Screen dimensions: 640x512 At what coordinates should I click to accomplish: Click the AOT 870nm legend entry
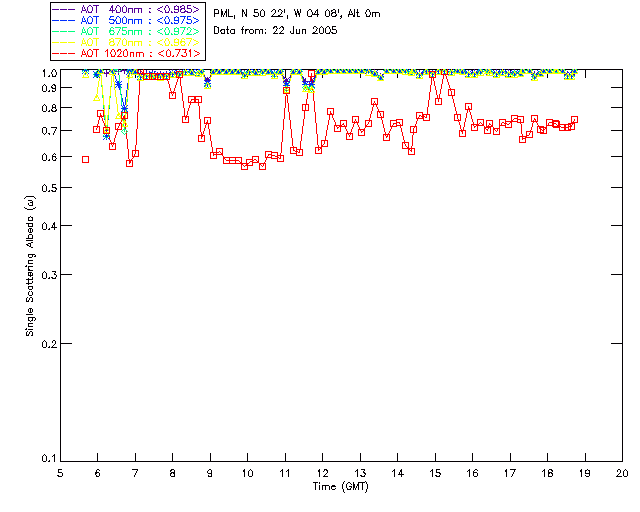[127, 42]
